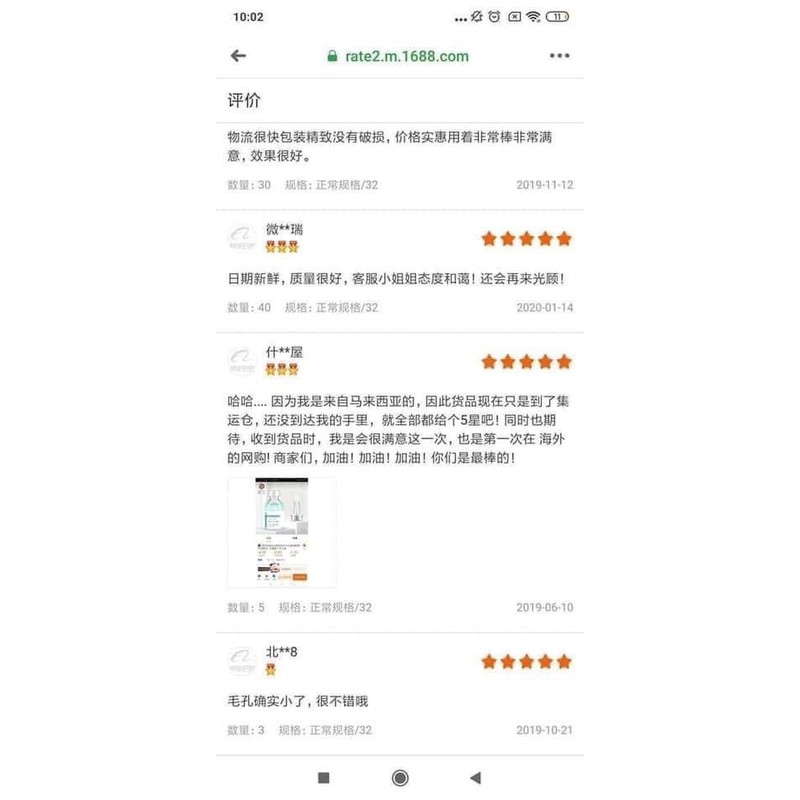Tap medal badges under 什**屋 username
This screenshot has width=800, height=800.
coord(282,370)
